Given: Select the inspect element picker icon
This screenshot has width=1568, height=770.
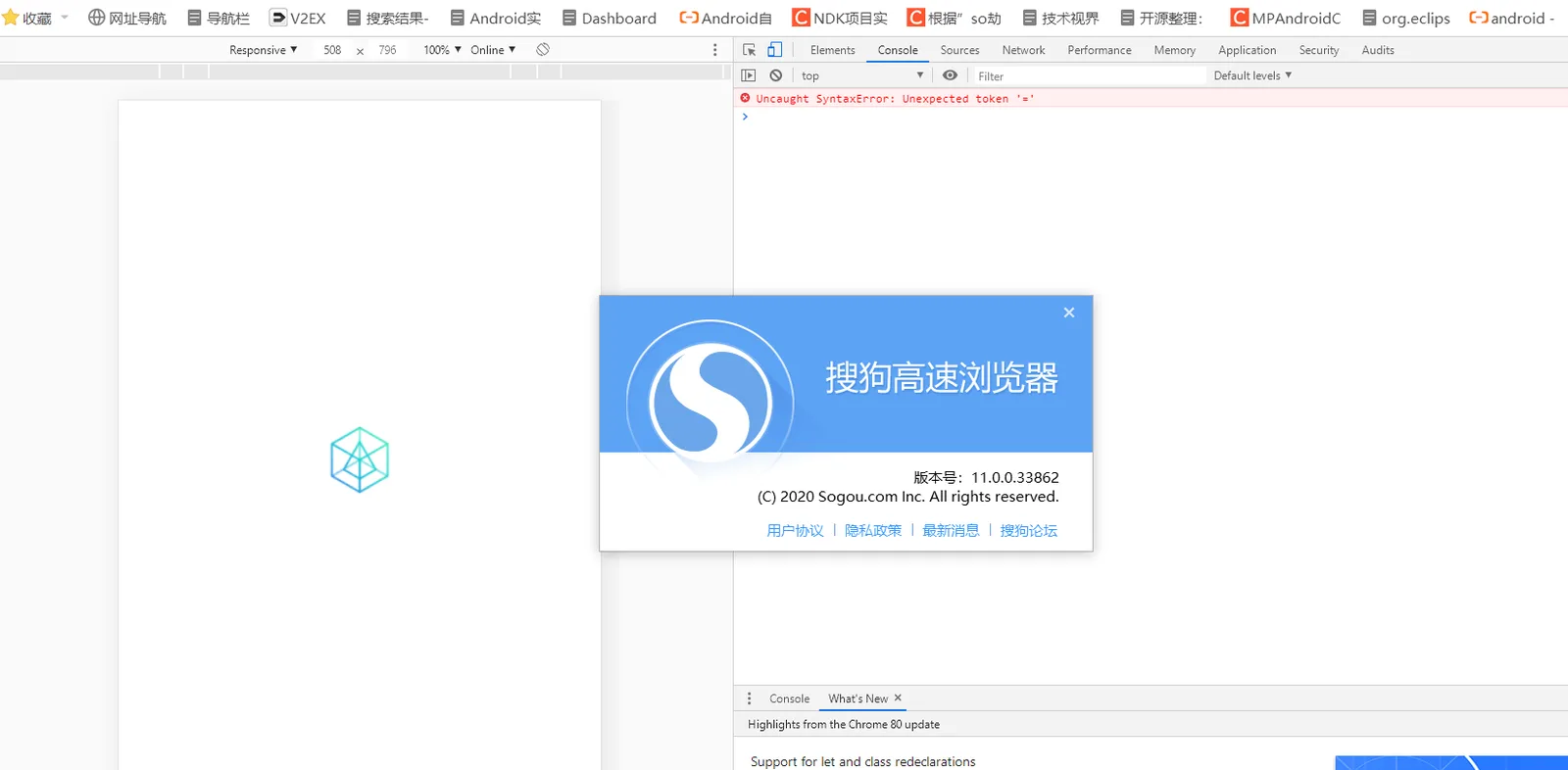Looking at the screenshot, I should 749,50.
